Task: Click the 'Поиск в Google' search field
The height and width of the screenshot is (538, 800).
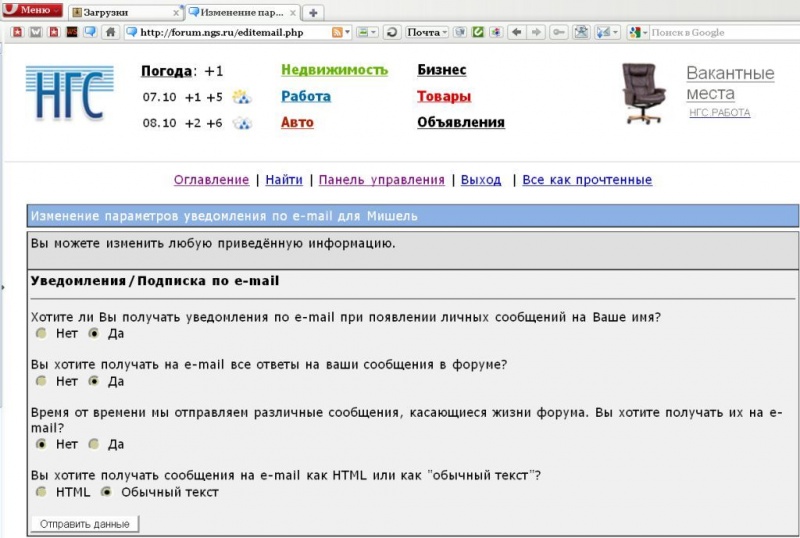Action: point(722,32)
